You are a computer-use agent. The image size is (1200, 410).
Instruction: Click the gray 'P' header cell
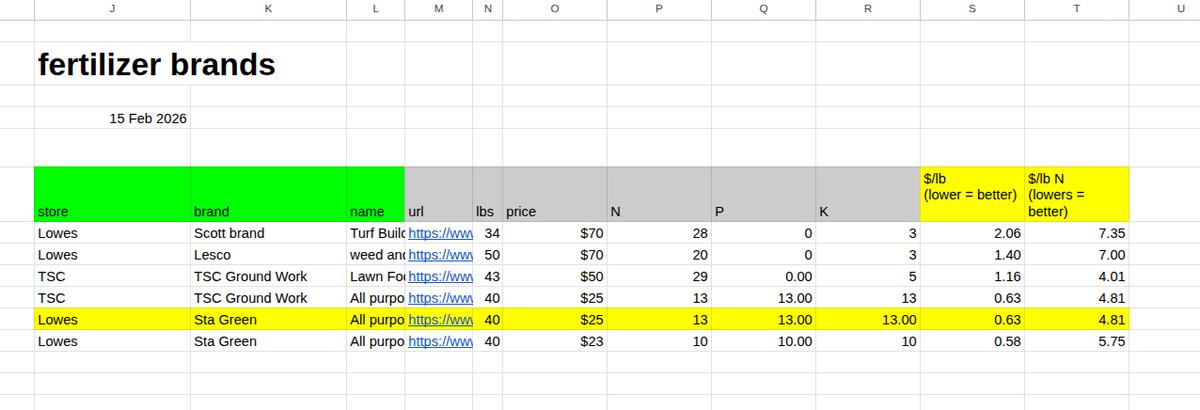(x=764, y=194)
